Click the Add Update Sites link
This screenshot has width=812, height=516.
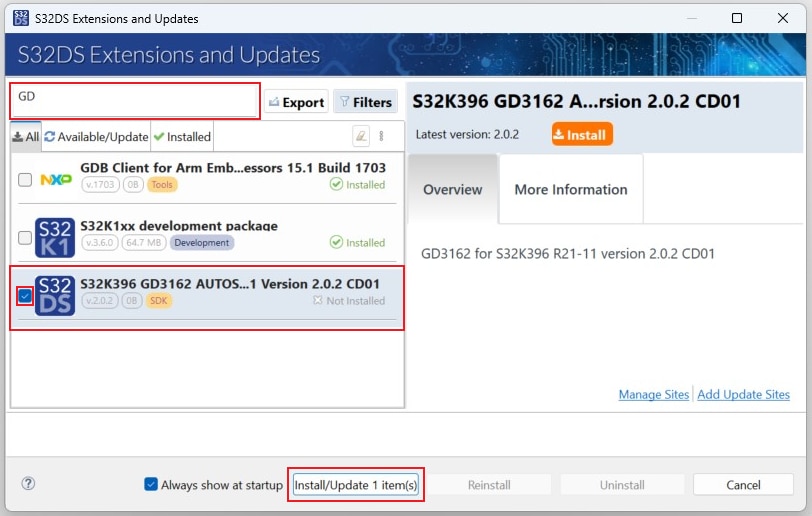point(743,395)
